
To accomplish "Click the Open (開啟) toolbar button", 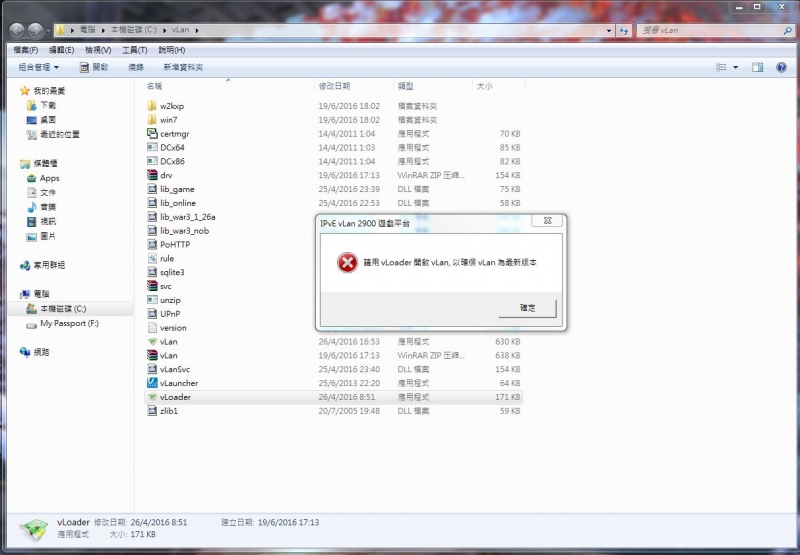I will pyautogui.click(x=94, y=67).
